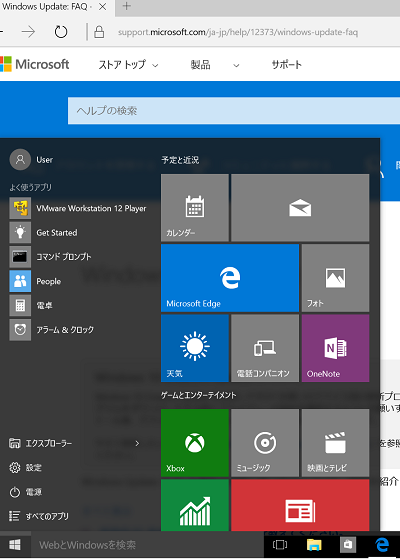The width and height of the screenshot is (400, 560).
Task: Click the Microsoft logo link
Action: coord(34,64)
